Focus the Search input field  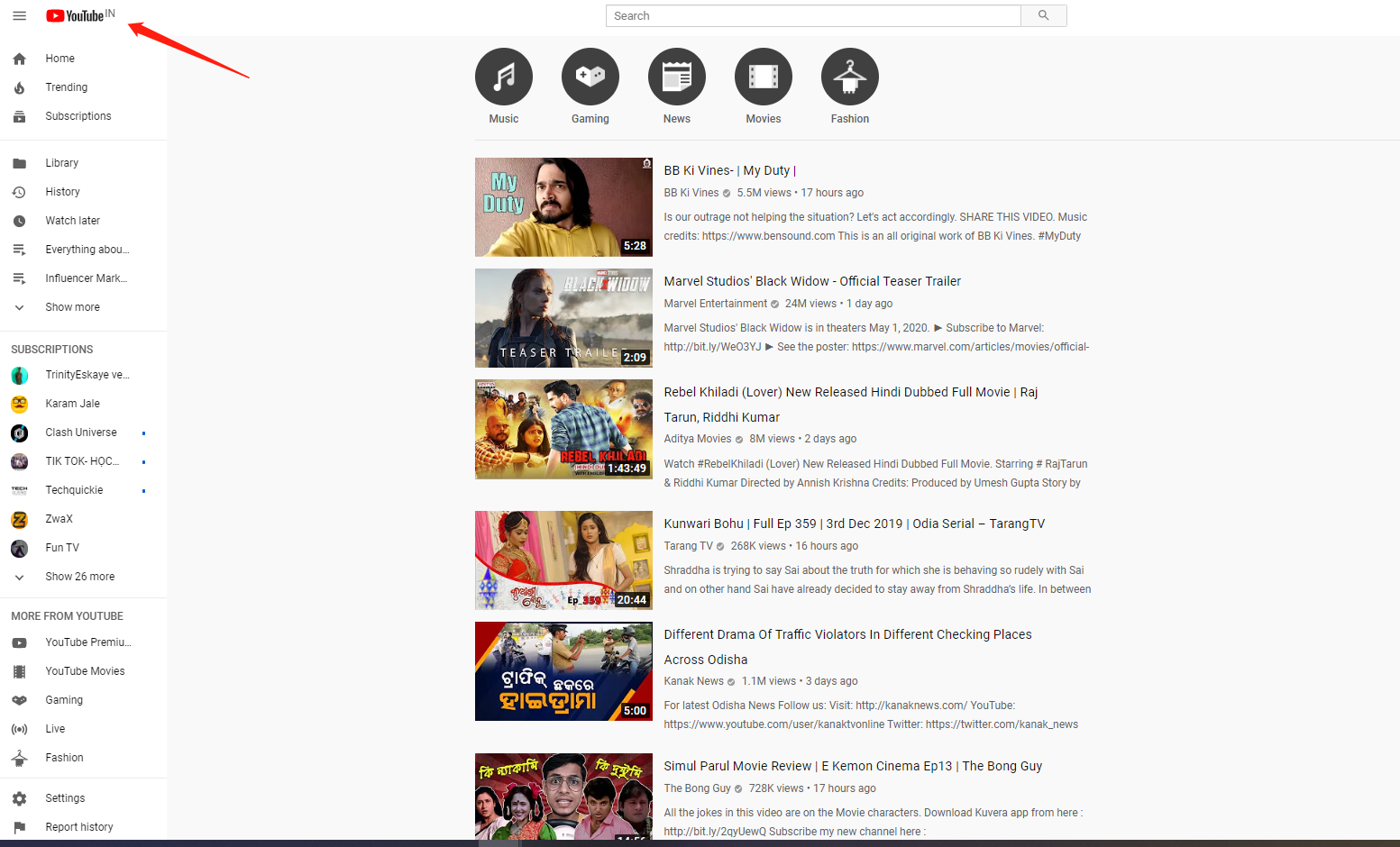coord(813,15)
